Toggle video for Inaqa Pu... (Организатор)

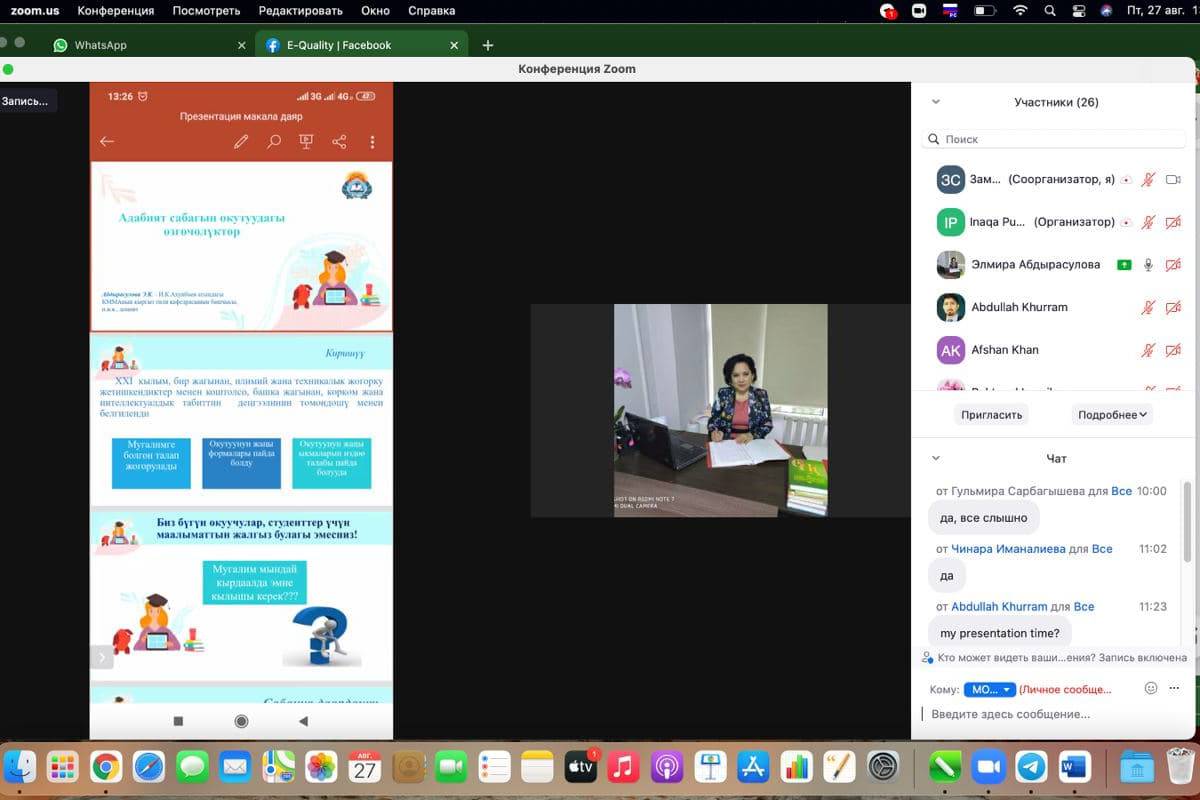[x=1174, y=222]
